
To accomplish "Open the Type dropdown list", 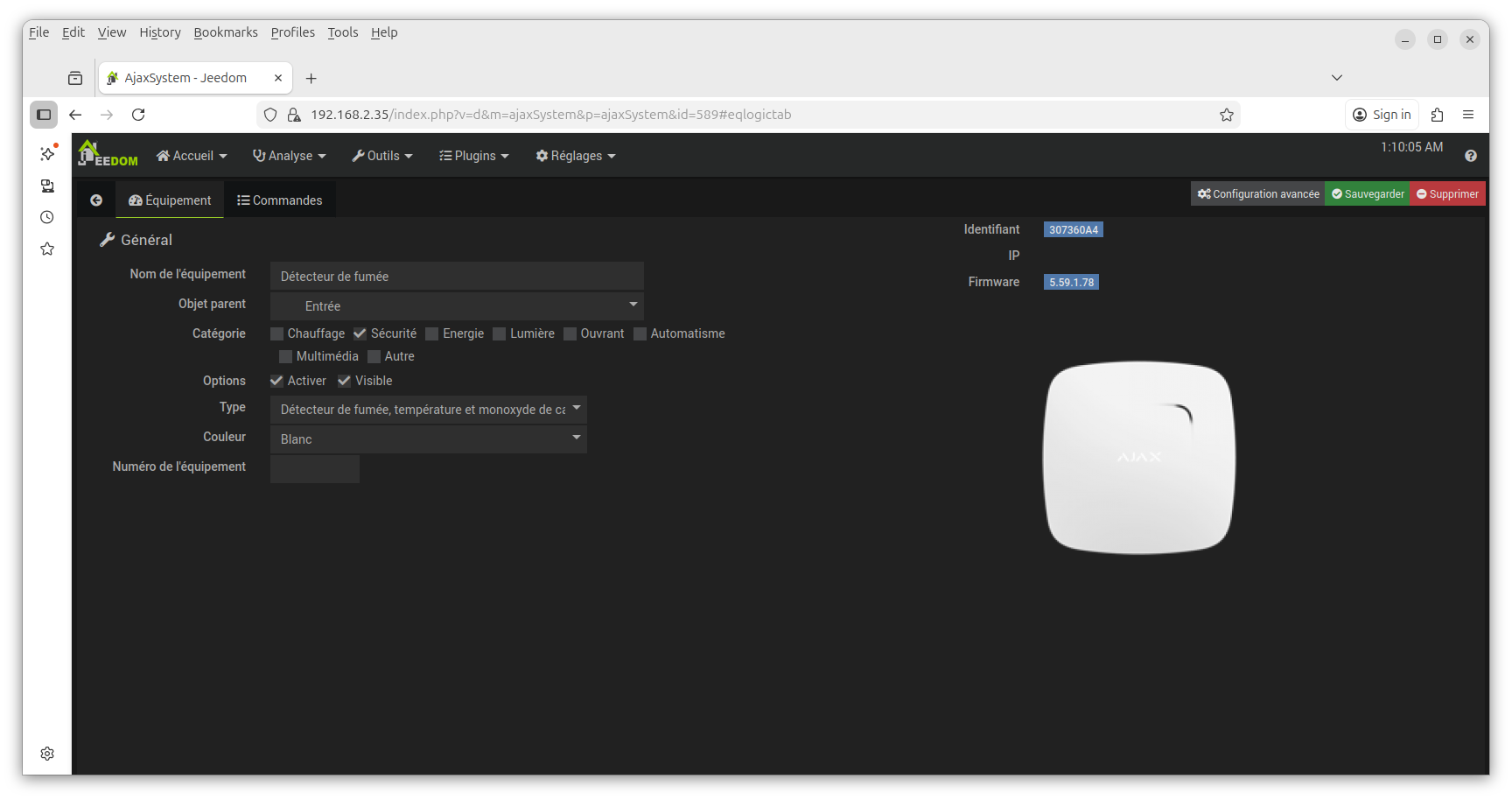I will pyautogui.click(x=428, y=410).
